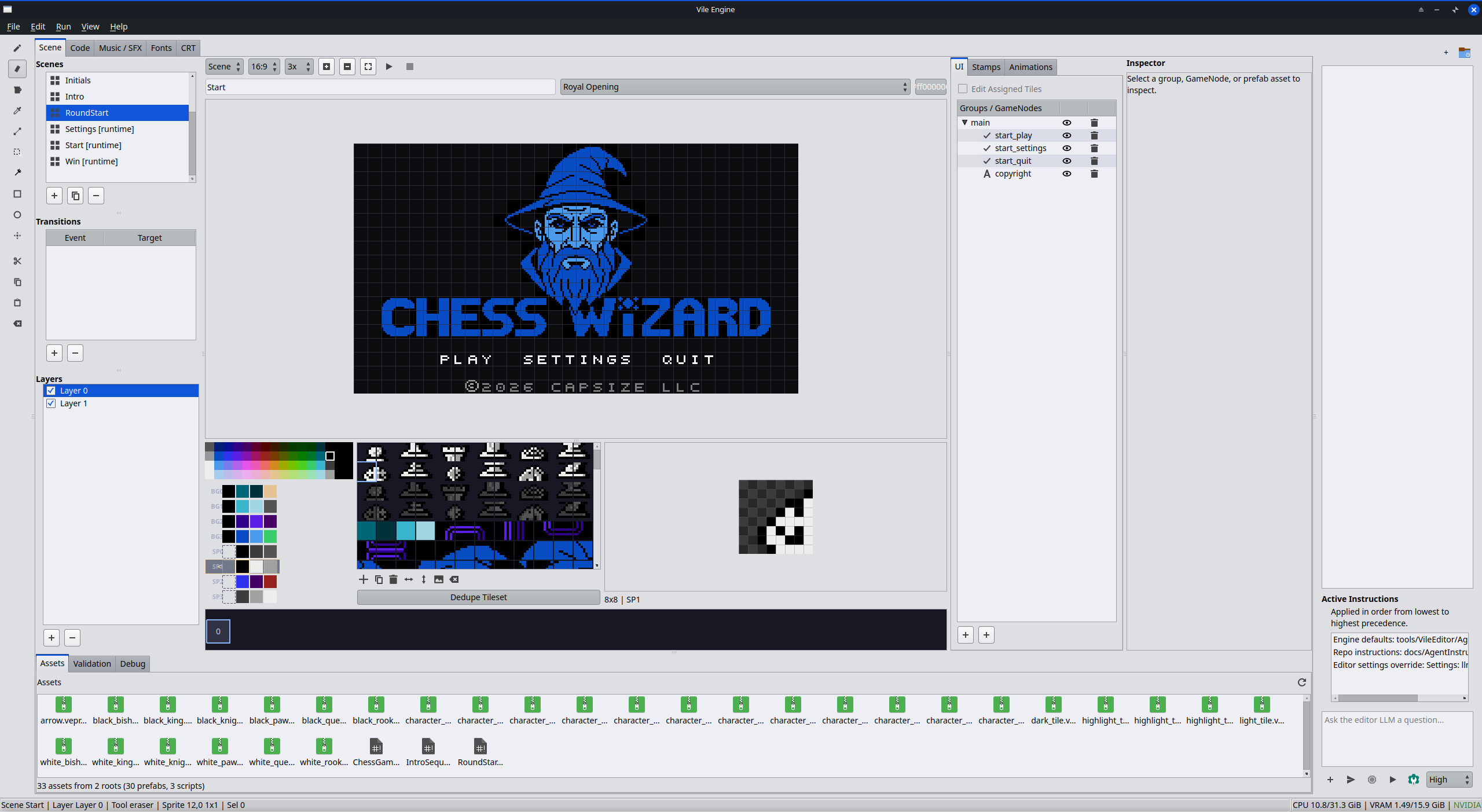Hide the start_play node
The height and width of the screenshot is (812, 1482).
tap(1066, 135)
